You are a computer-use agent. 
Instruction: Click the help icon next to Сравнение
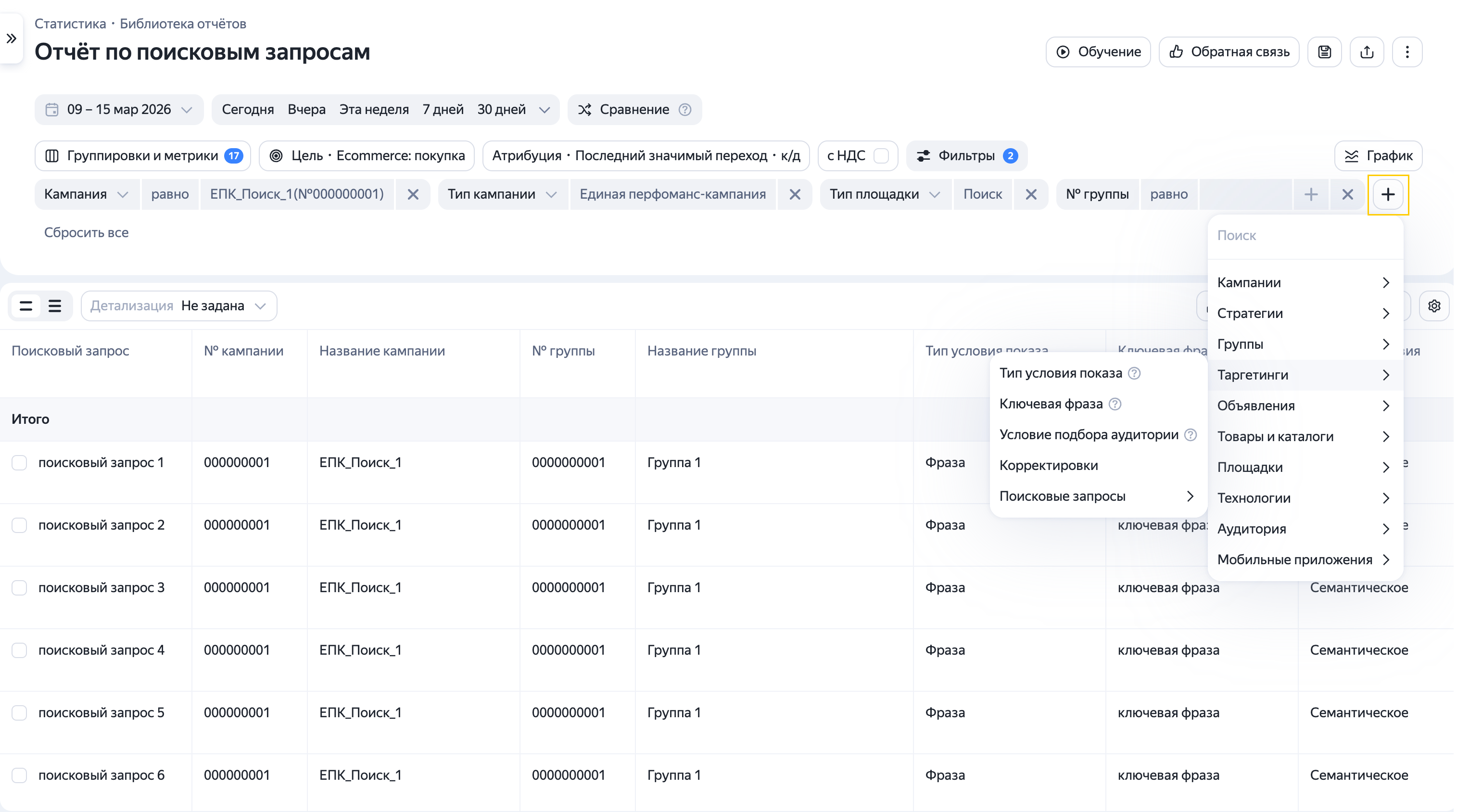[685, 109]
